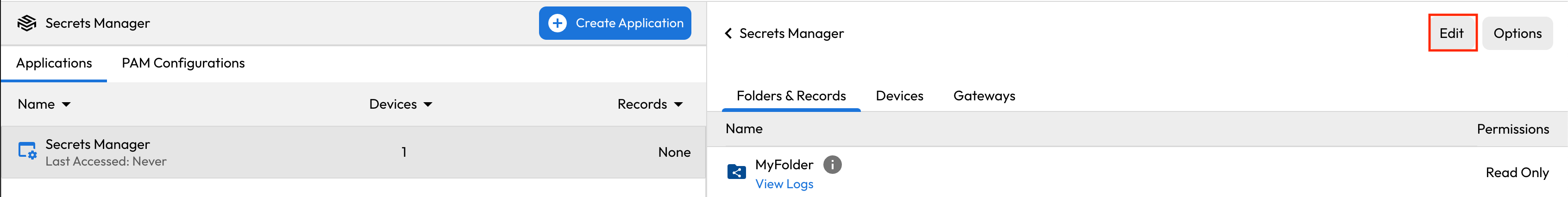Viewport: 1568px width, 197px height.
Task: Select the Folders & Records tab
Action: point(790,96)
